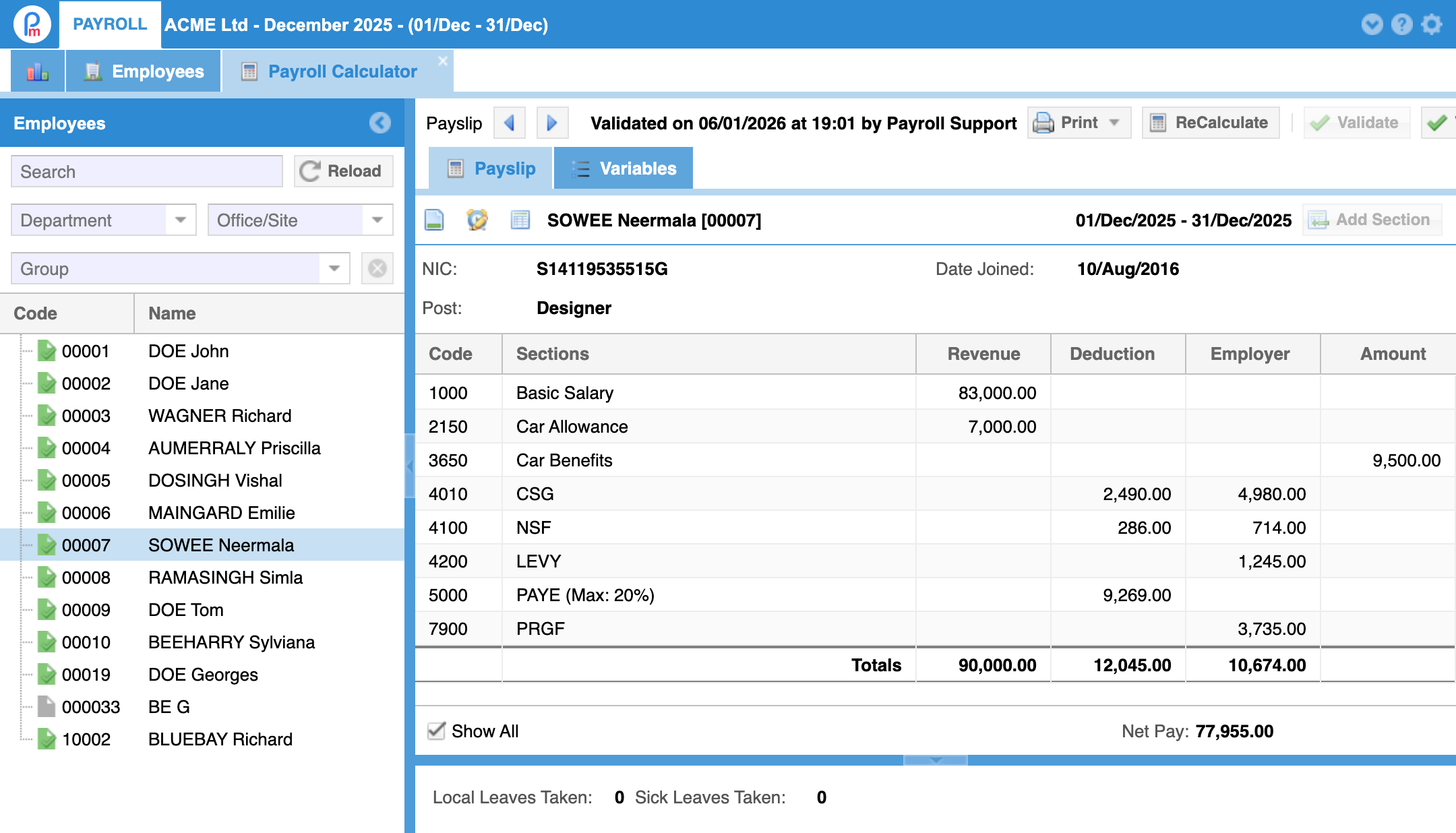Click the table grid icon before SOWEE Neermala
Viewport: 1456px width, 833px height.
(520, 220)
